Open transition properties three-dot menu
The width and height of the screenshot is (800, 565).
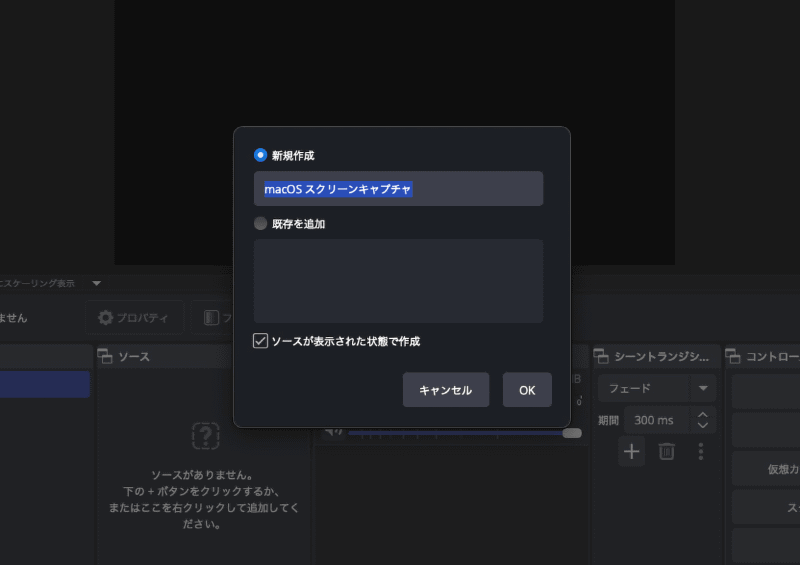click(x=701, y=451)
